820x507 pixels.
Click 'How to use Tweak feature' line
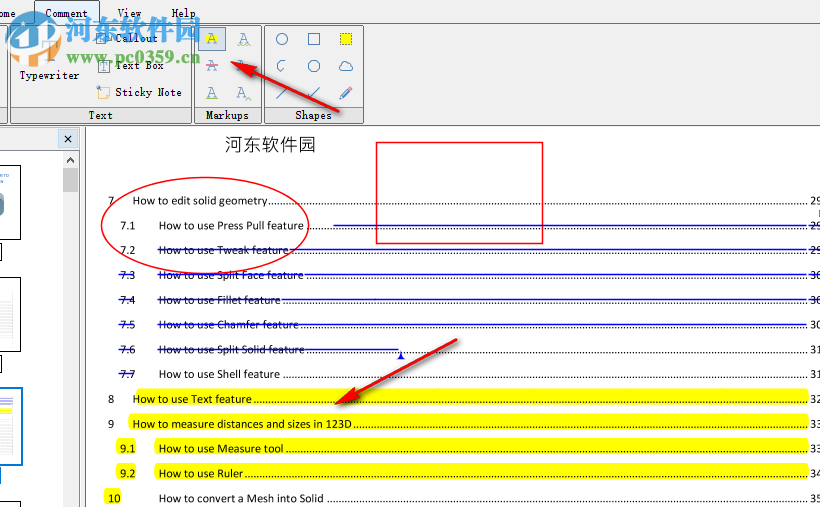click(x=223, y=250)
